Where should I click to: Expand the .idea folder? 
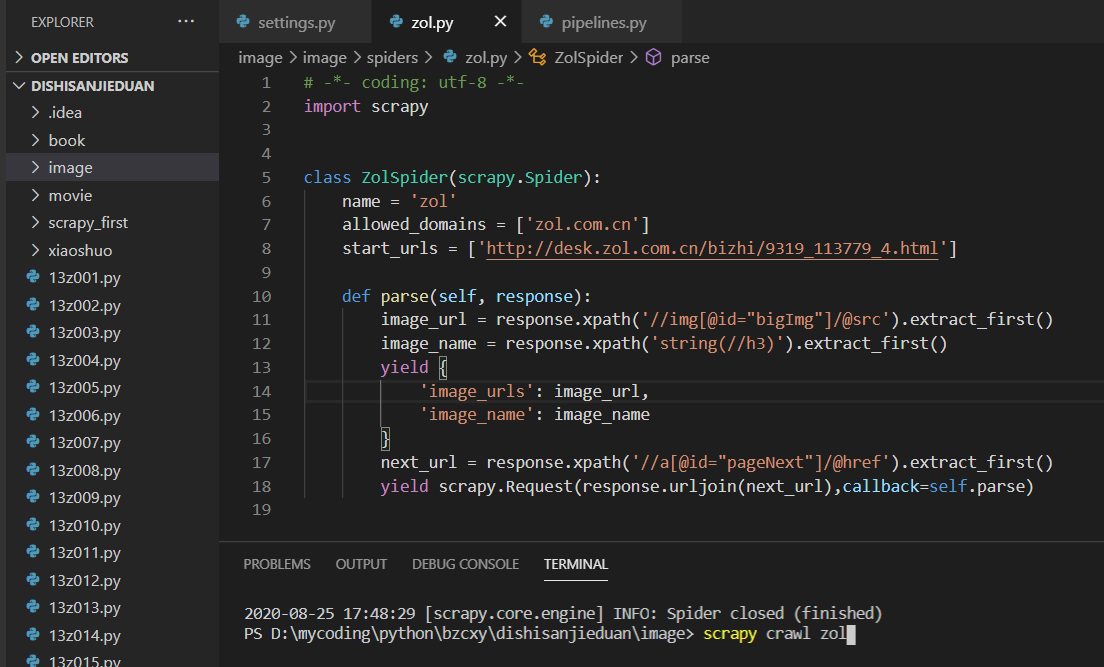(x=113, y=113)
